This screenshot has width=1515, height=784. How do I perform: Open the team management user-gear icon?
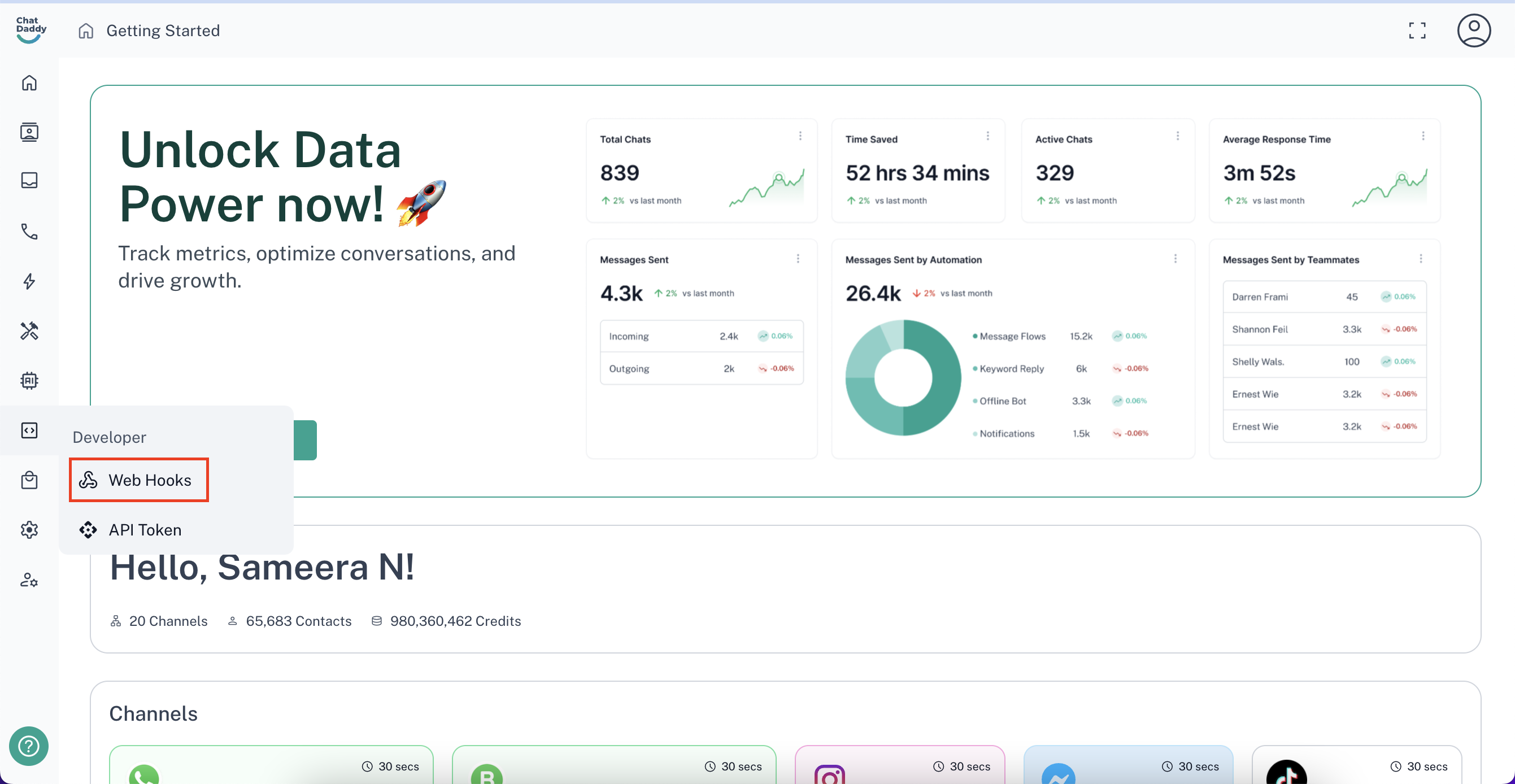pyautogui.click(x=29, y=581)
